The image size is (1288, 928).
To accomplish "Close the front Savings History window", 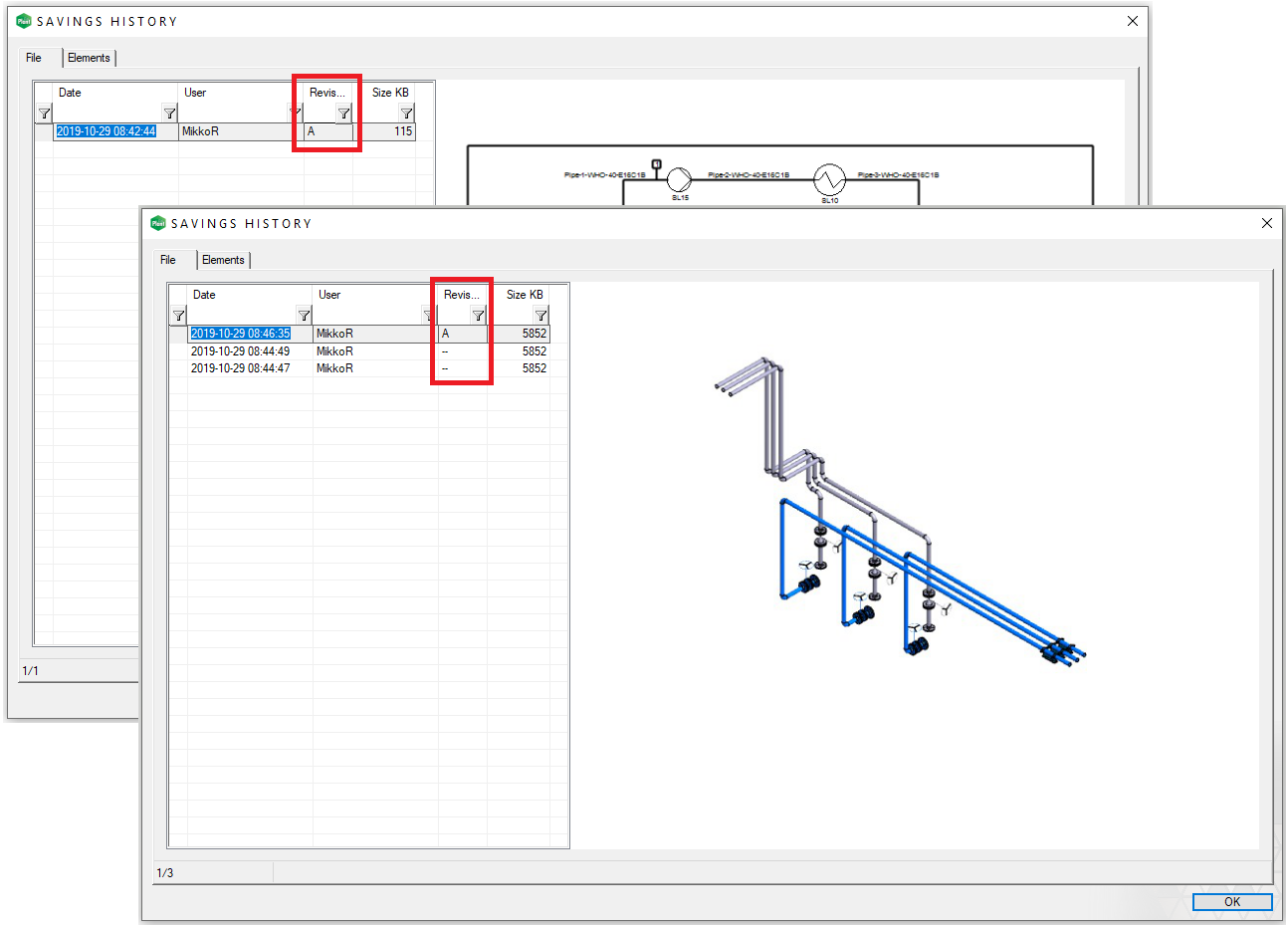I will coord(1266,223).
